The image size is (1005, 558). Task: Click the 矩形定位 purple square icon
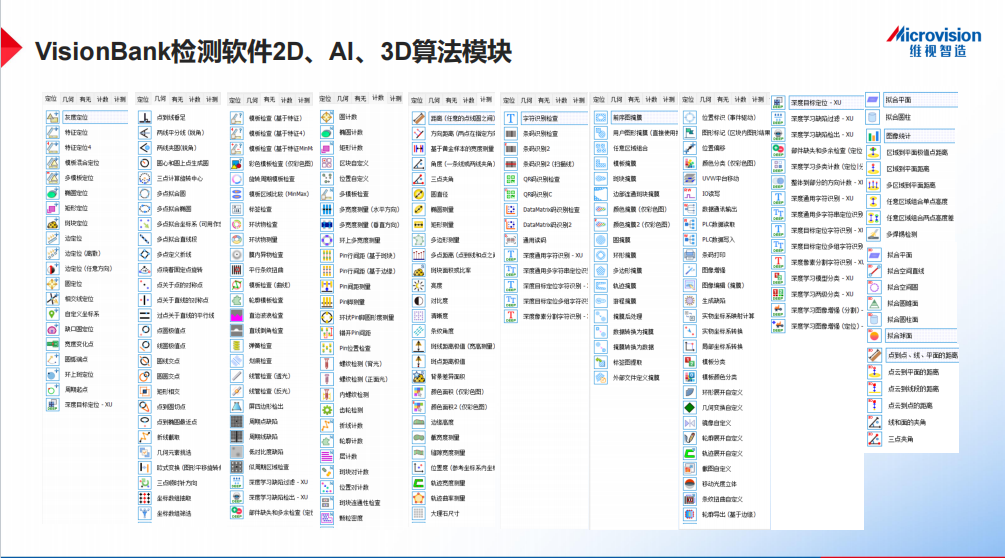point(53,208)
